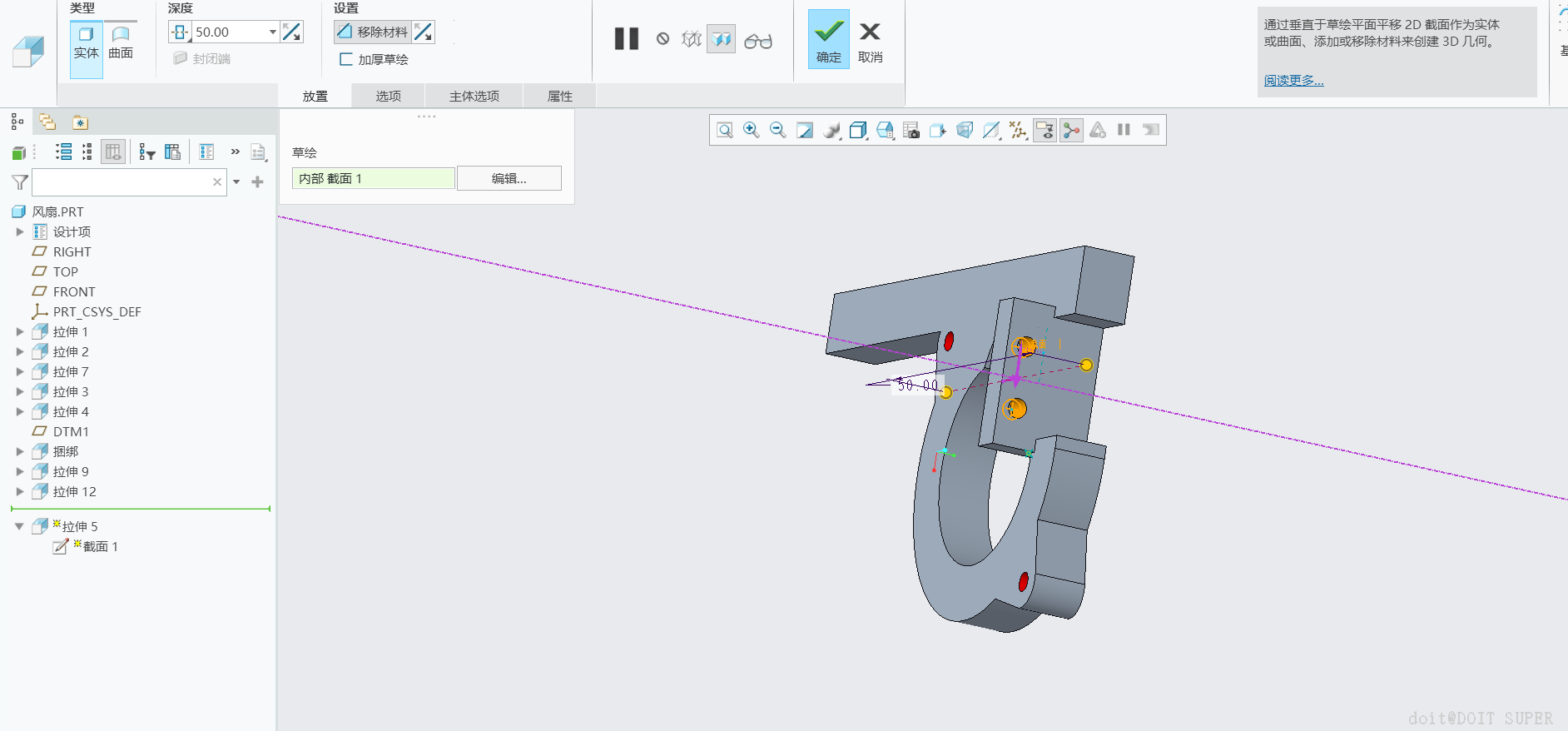
Task: Open the 阅读更多... help link
Action: pos(1293,80)
